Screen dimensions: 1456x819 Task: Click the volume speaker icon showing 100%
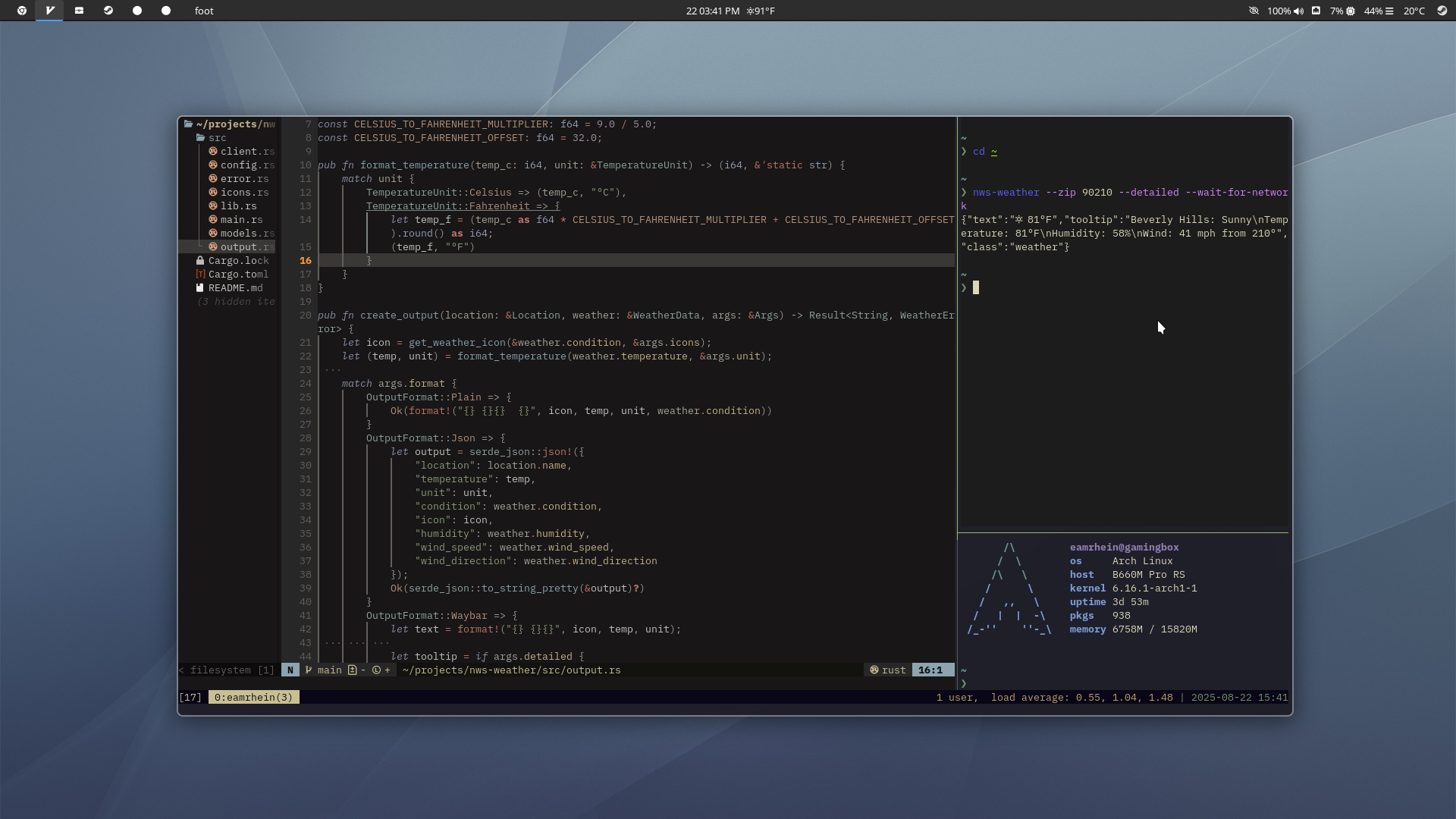[x=1299, y=11]
